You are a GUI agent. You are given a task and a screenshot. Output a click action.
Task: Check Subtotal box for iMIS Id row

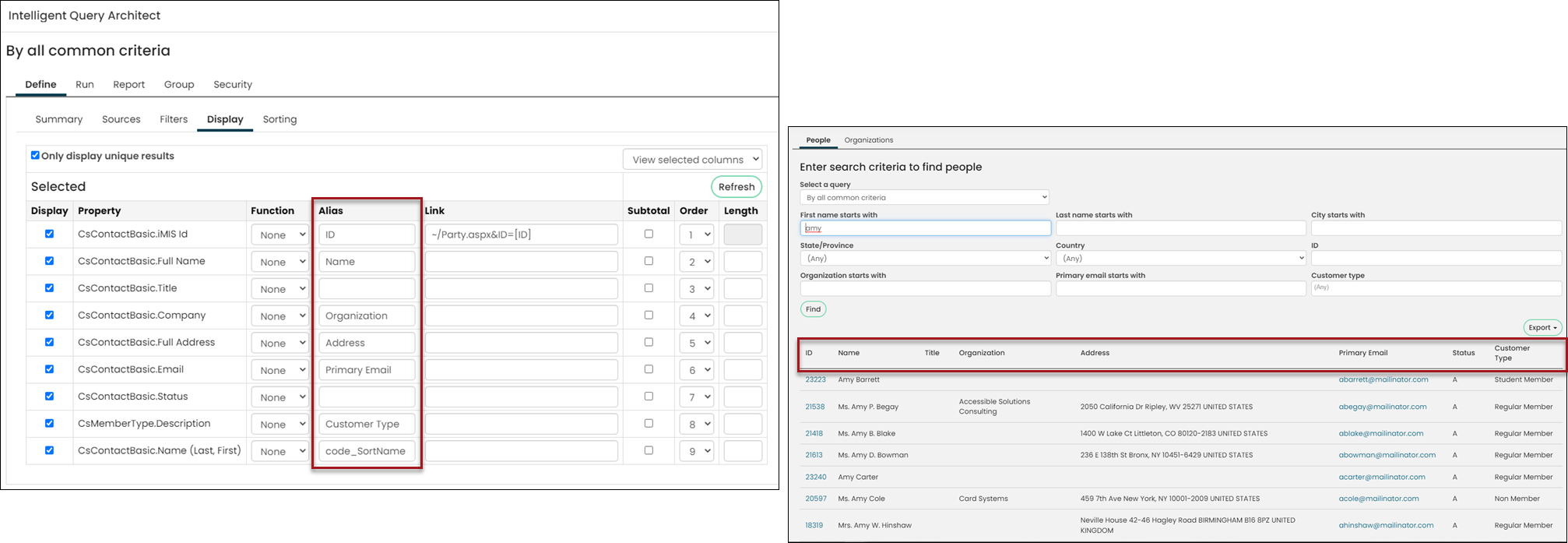649,234
